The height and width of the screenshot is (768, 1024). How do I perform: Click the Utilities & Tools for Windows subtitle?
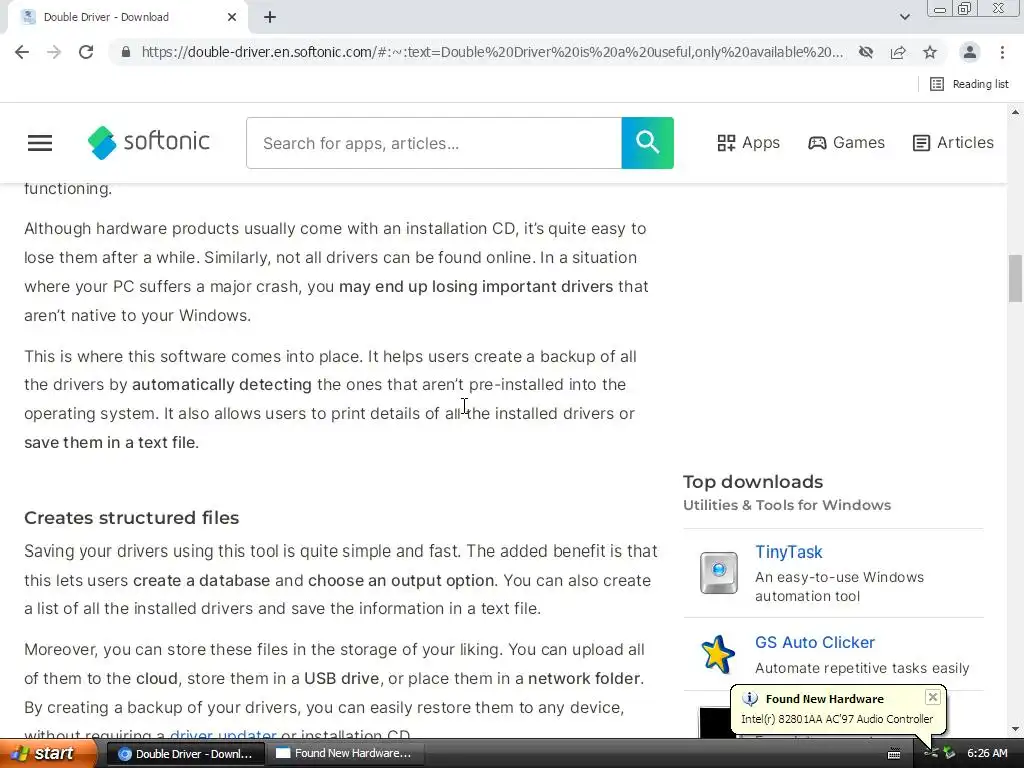(787, 505)
